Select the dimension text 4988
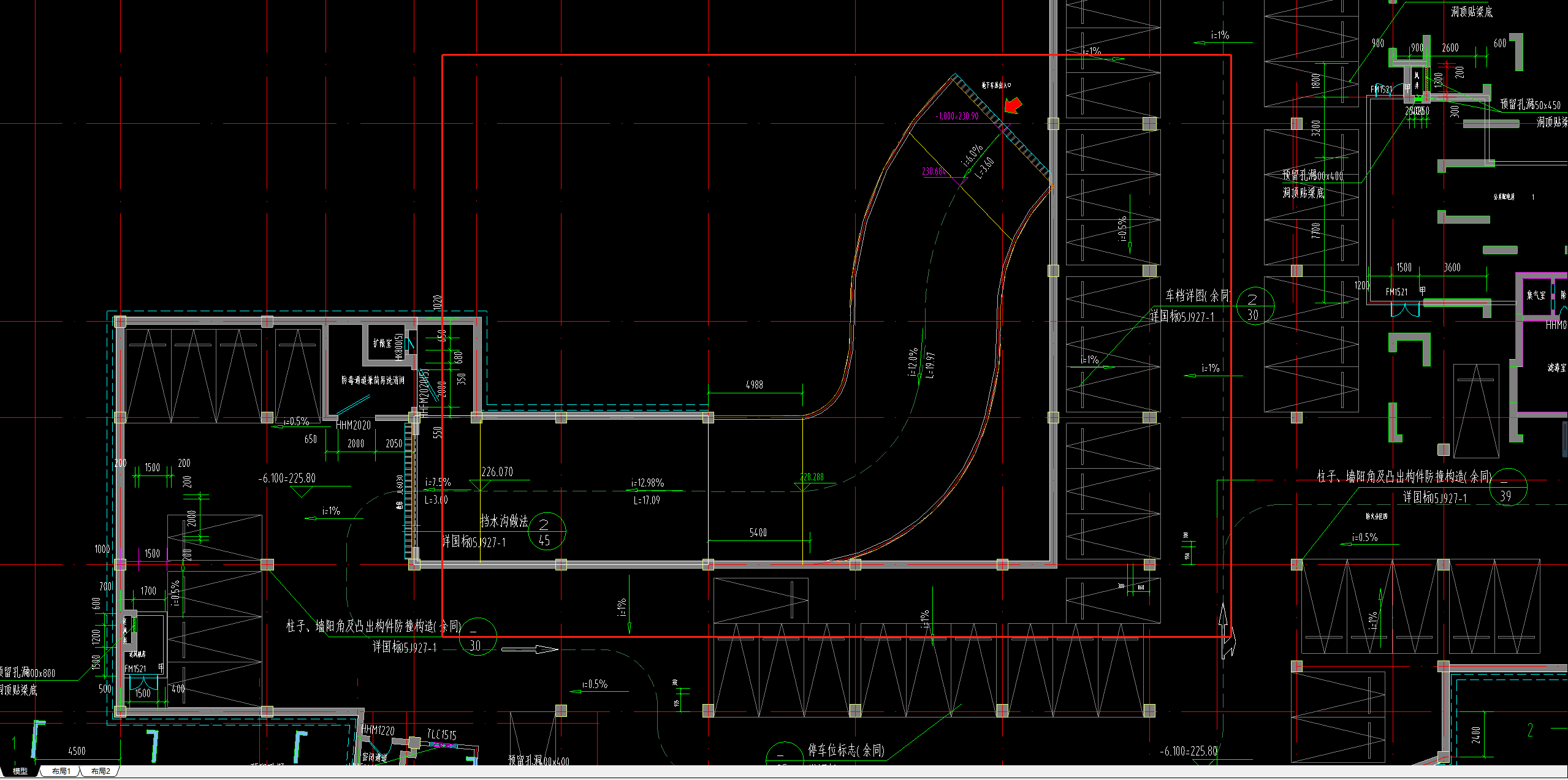 pyautogui.click(x=754, y=385)
